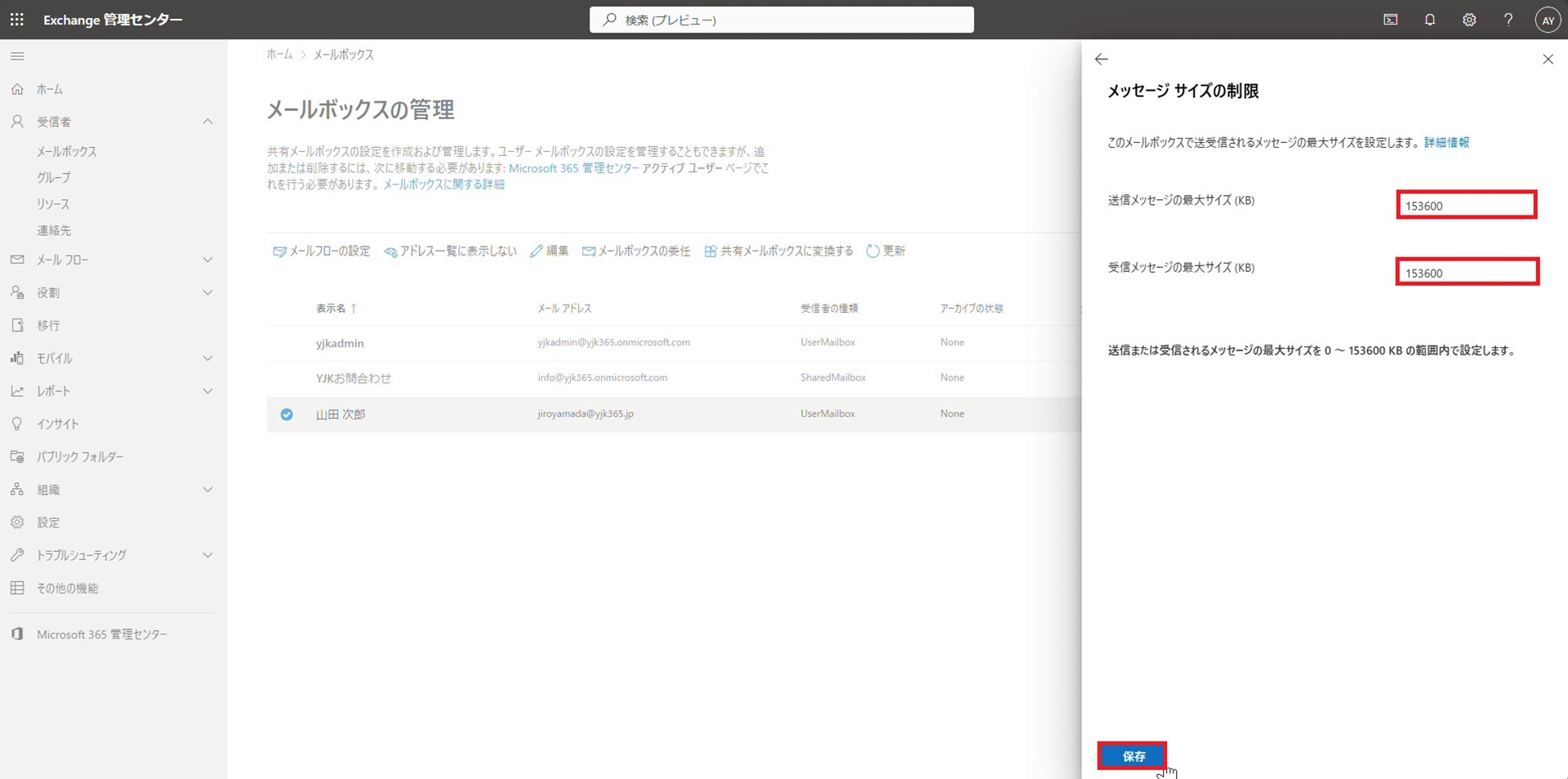Open パブリック フォルダー in navigation
The width and height of the screenshot is (1568, 779).
tap(80, 457)
